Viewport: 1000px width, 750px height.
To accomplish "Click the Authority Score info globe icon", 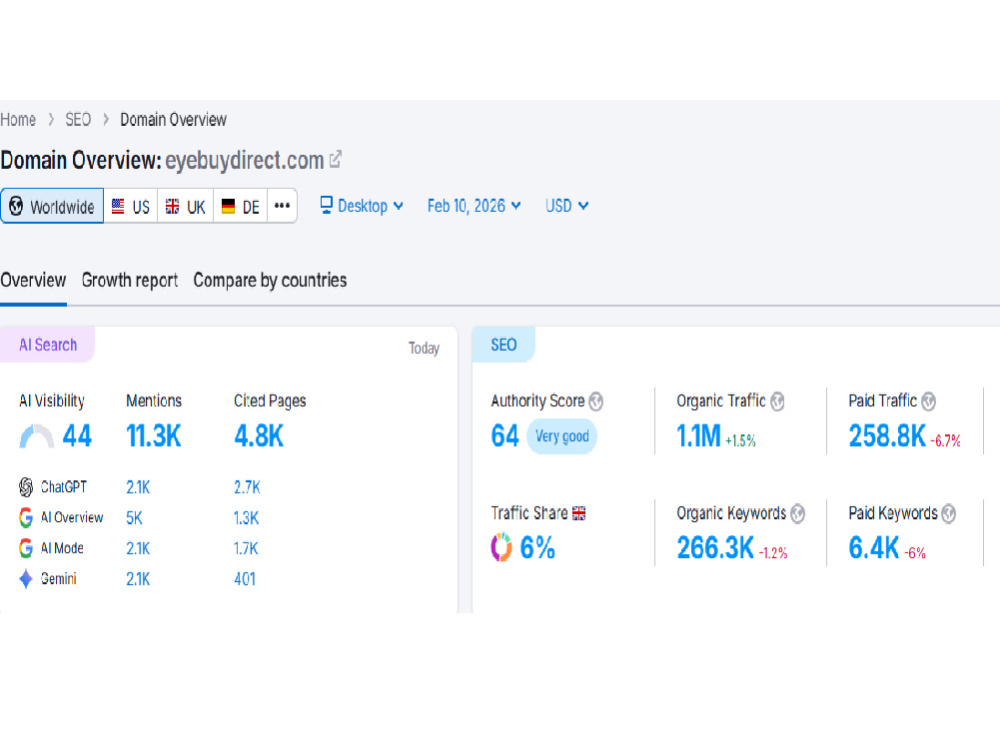I will click(x=596, y=401).
